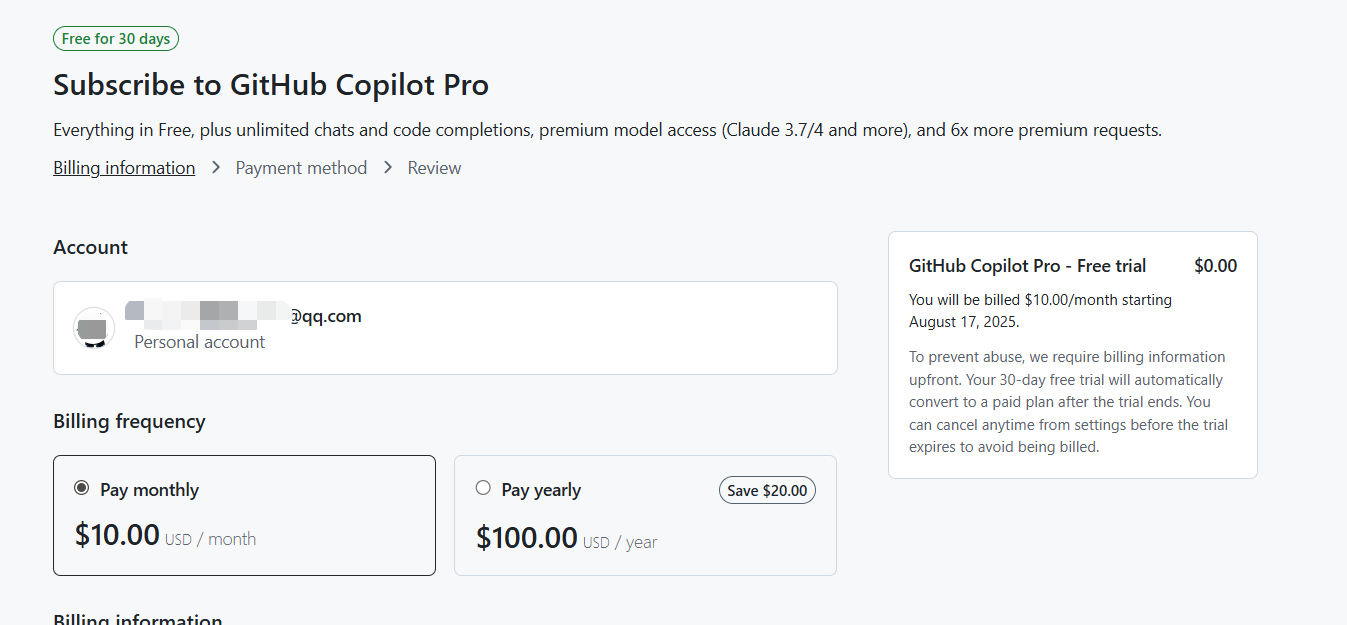
Task: Click chevron after Billing information step
Action: 216,168
